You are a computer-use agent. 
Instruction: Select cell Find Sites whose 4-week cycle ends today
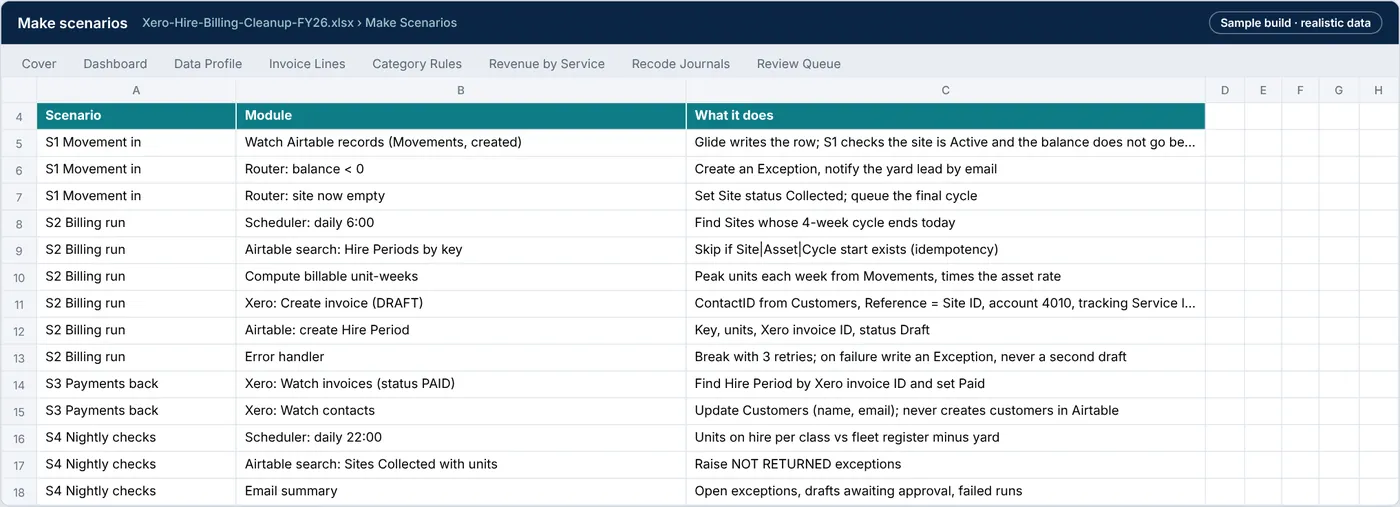pos(946,223)
